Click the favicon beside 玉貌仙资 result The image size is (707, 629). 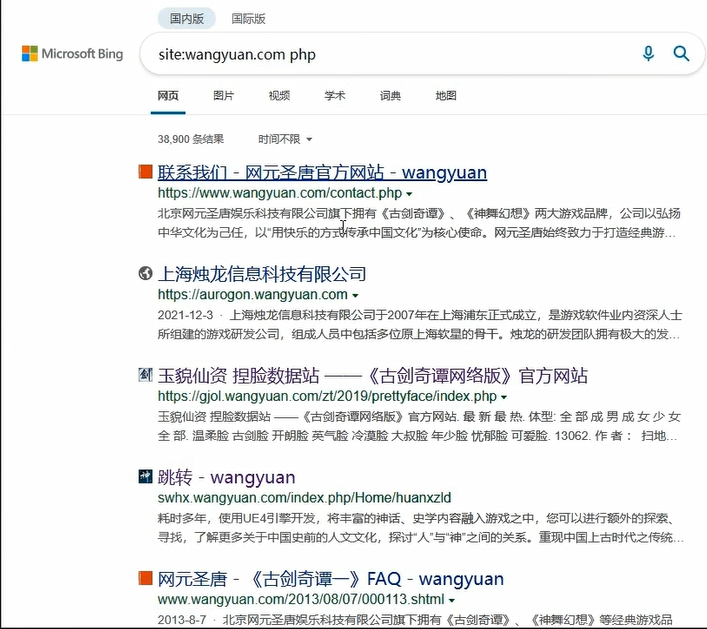(x=145, y=376)
